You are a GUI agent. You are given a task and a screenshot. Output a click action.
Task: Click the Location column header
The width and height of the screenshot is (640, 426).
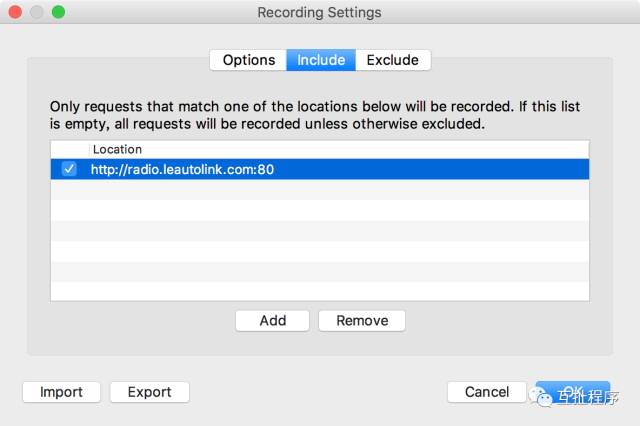(x=117, y=149)
